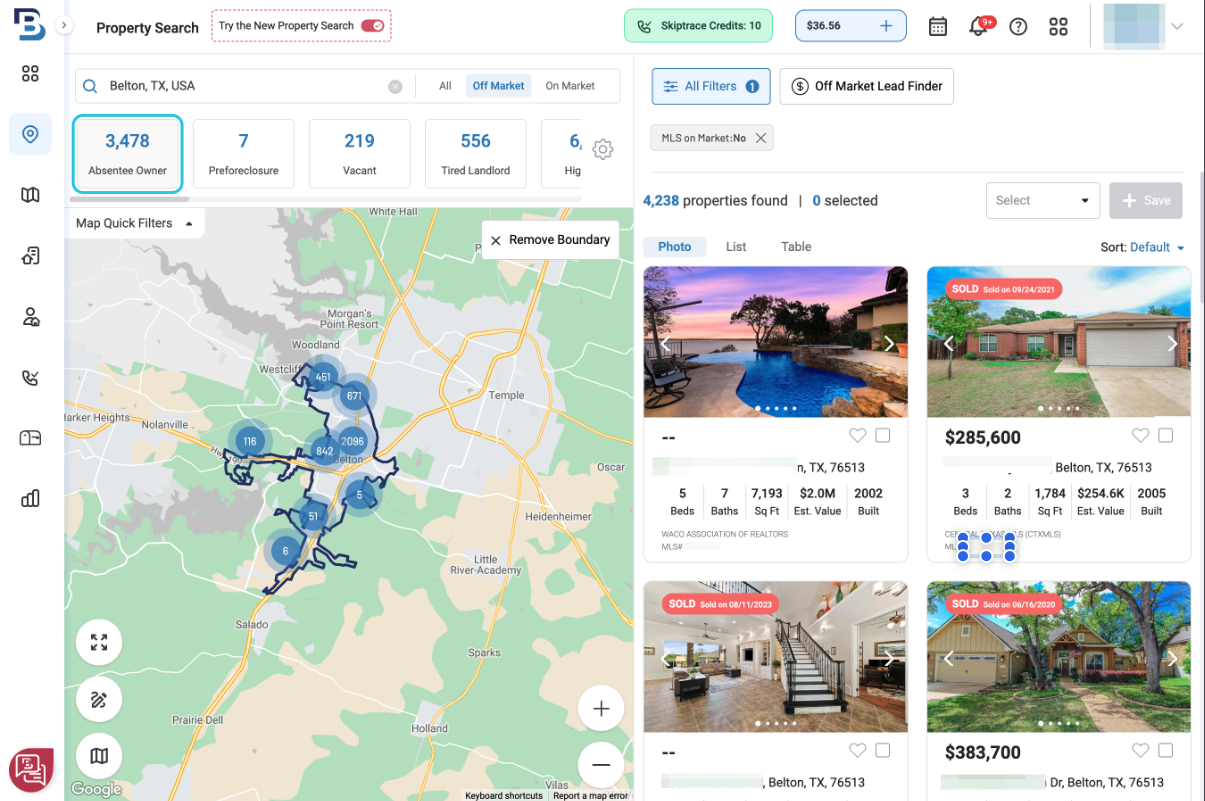Zoom in on the map with plus button
Screen dimensions: 1205x801
(601, 709)
